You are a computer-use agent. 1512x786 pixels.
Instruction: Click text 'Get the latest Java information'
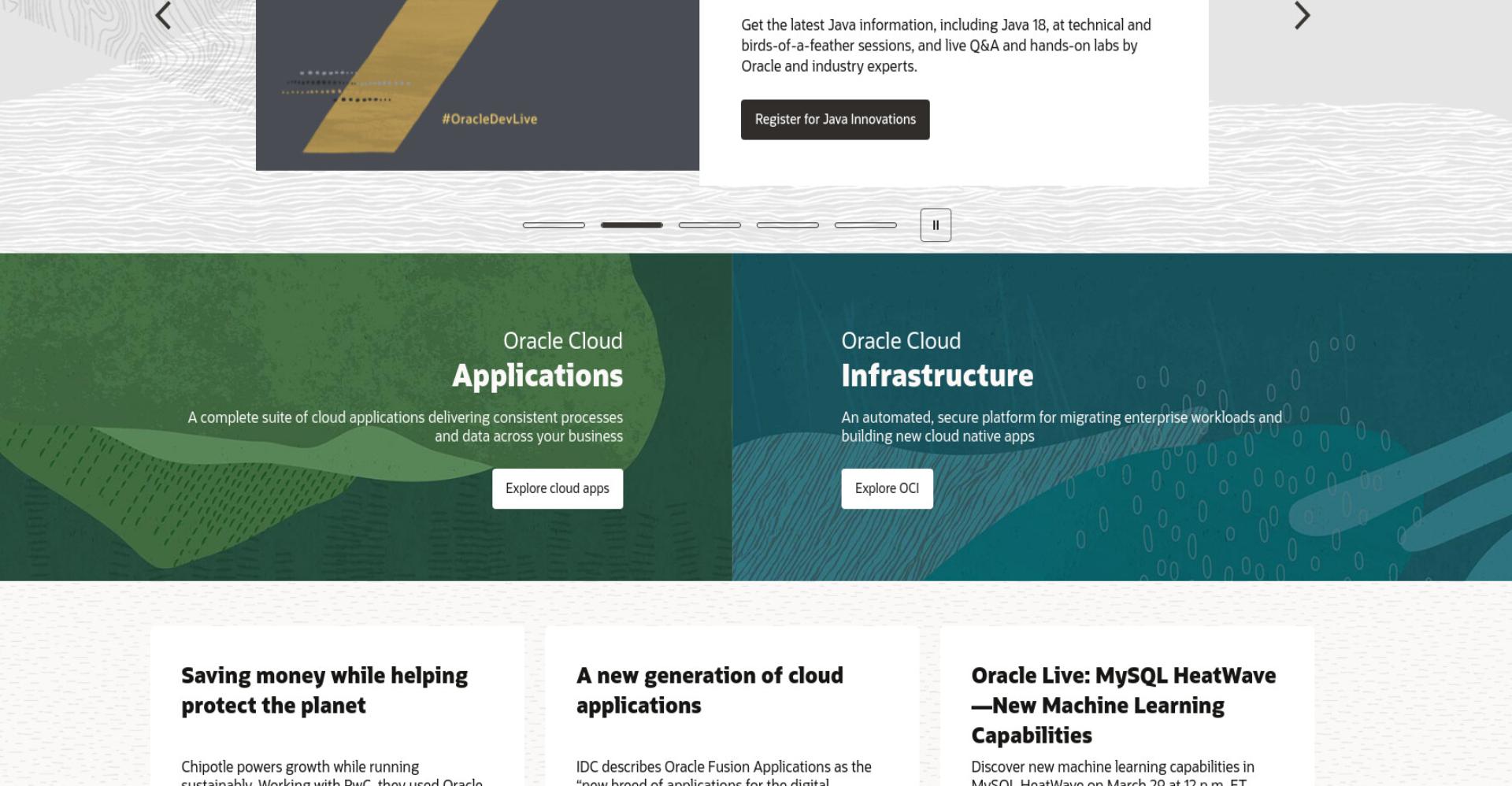click(837, 25)
